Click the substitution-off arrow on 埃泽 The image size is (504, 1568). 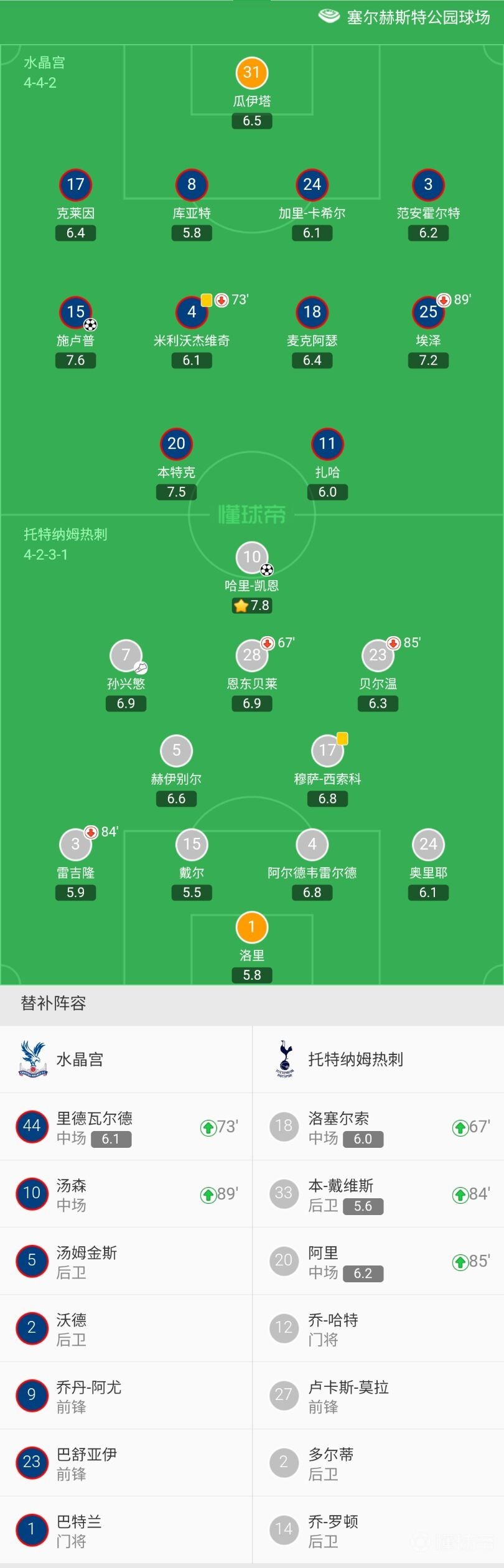[444, 300]
